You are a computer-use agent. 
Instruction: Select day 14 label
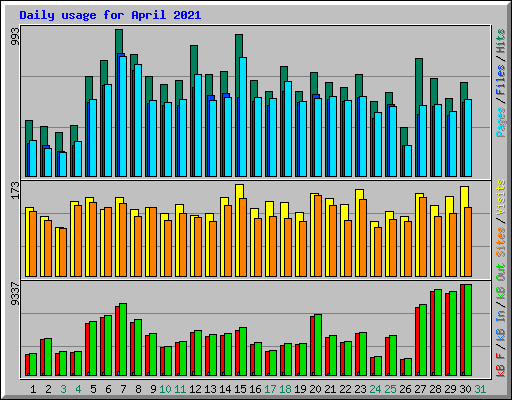225,389
